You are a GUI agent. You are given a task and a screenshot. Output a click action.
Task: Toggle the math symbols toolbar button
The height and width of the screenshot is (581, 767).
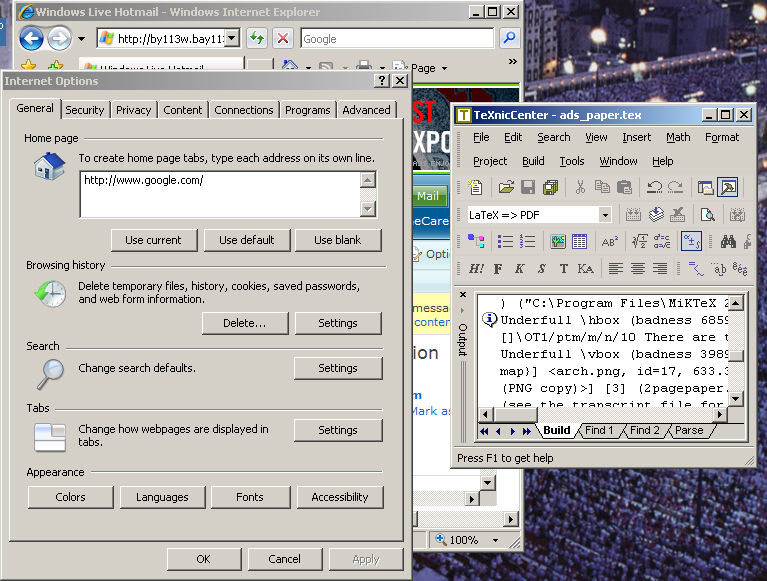point(691,241)
